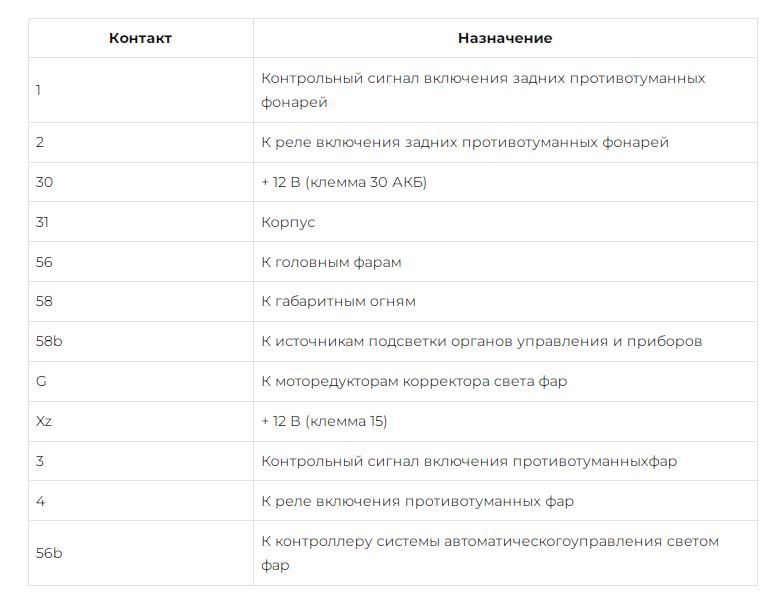Select contact cell "1"
This screenshot has width=783, height=602.
click(x=38, y=90)
